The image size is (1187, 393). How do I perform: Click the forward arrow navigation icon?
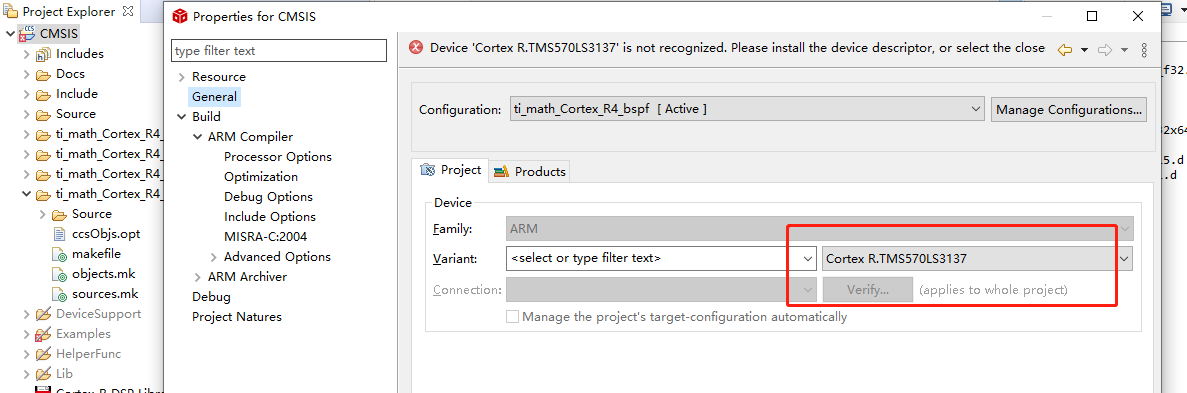click(1105, 49)
